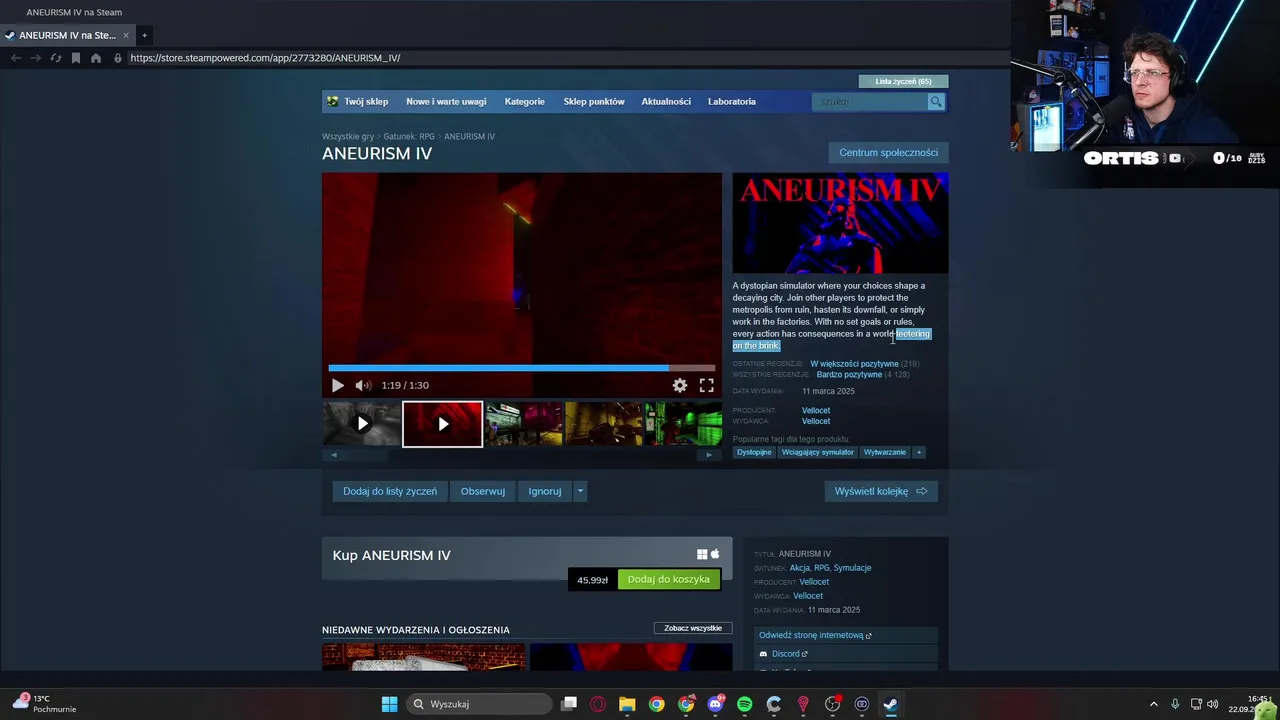Image resolution: width=1280 pixels, height=720 pixels.
Task: Open the Discord link
Action: 785,654
